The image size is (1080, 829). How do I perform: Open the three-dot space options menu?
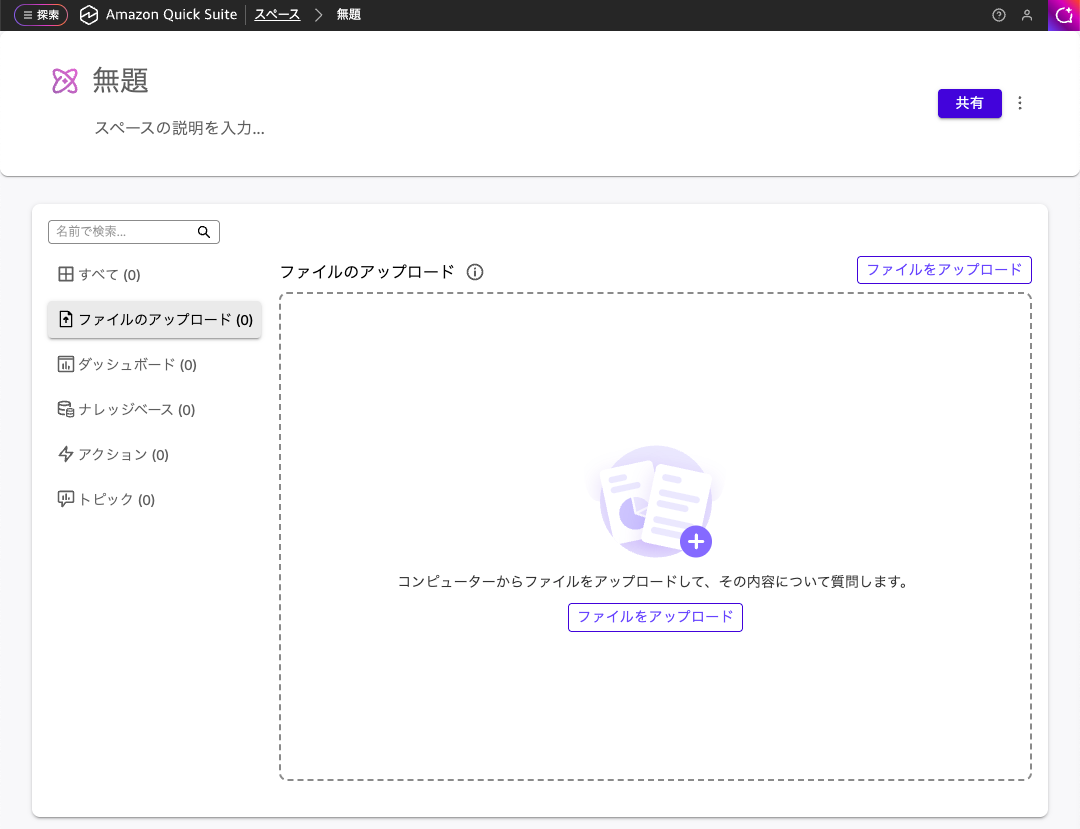tap(1019, 103)
